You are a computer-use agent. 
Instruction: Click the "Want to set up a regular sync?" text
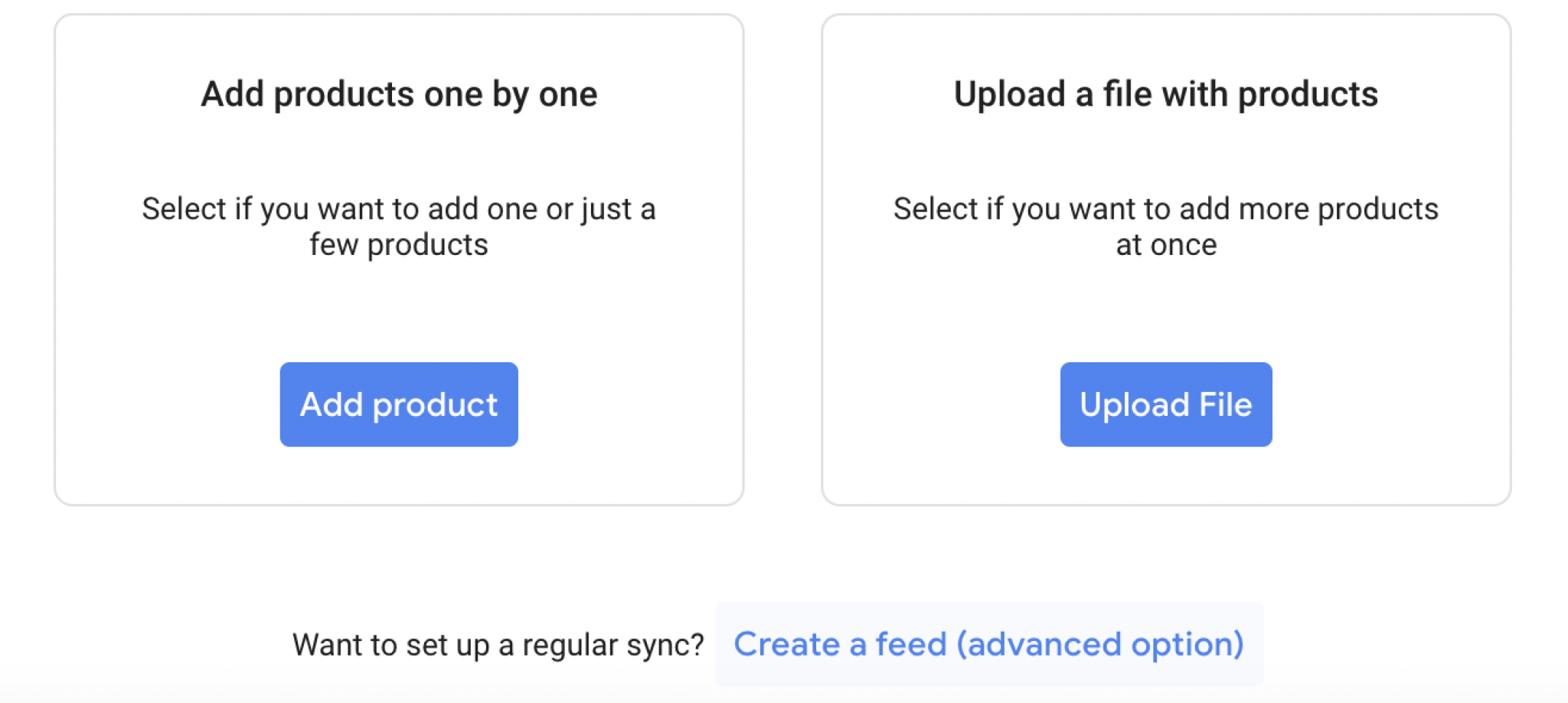pos(498,645)
